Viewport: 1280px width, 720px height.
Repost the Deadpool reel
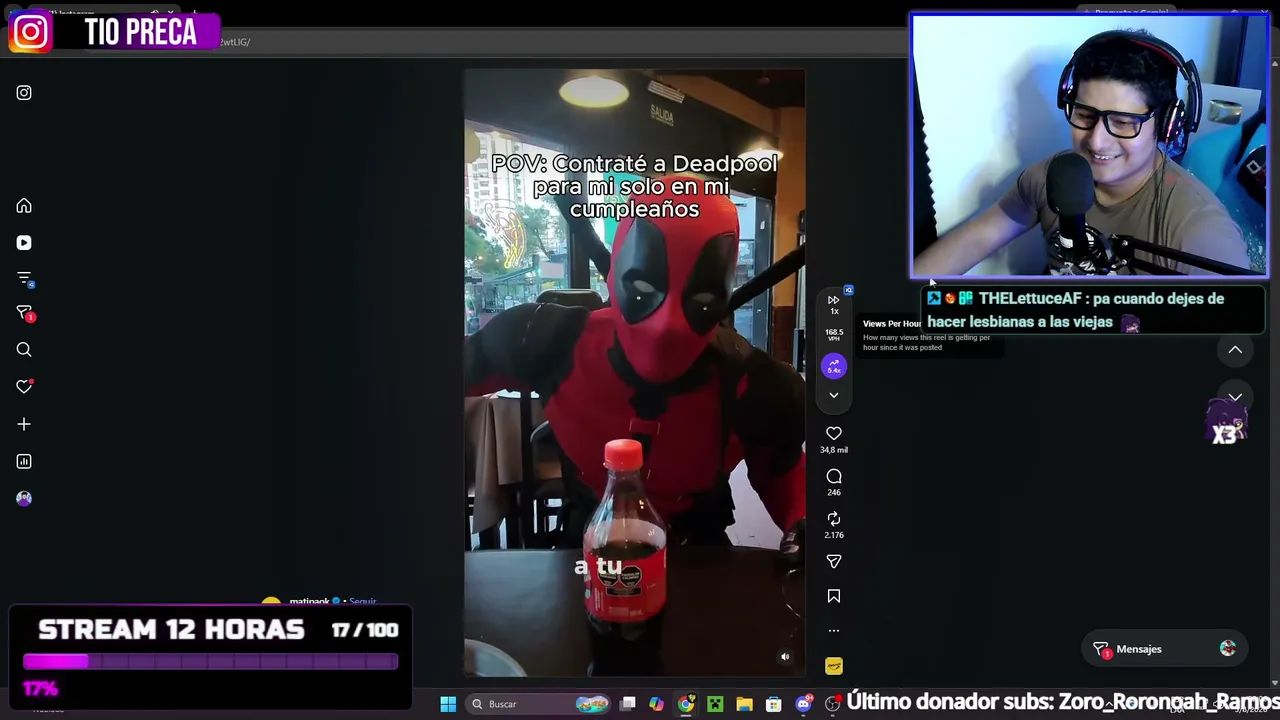[x=834, y=519]
